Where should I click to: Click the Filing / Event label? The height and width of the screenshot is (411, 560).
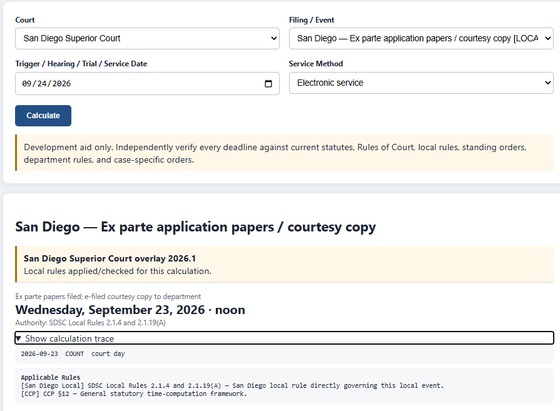click(x=311, y=20)
